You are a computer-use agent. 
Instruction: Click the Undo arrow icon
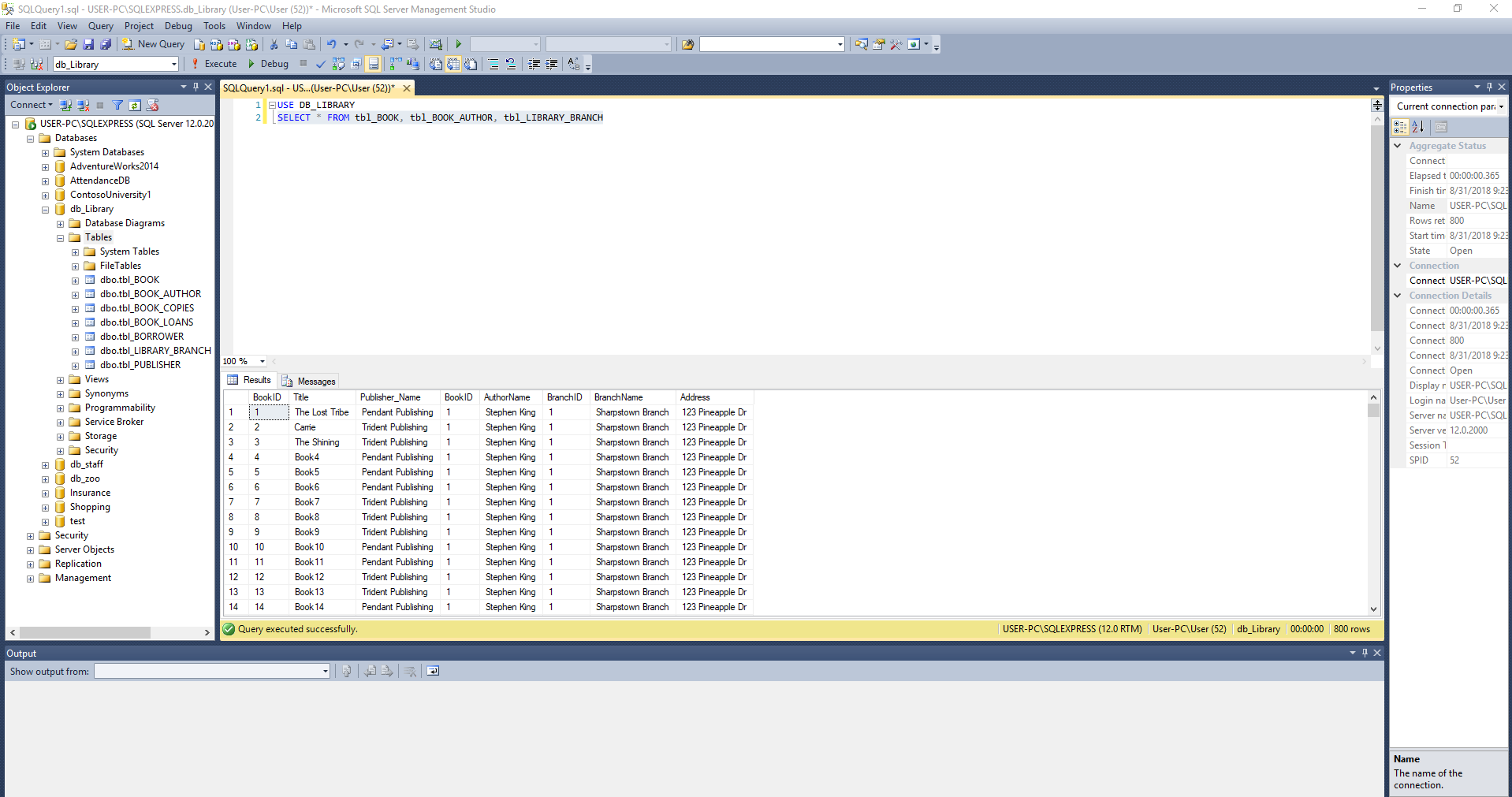pyautogui.click(x=332, y=44)
